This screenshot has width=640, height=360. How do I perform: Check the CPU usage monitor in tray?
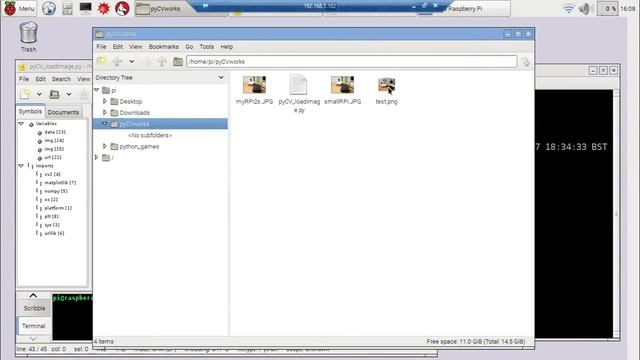click(607, 8)
